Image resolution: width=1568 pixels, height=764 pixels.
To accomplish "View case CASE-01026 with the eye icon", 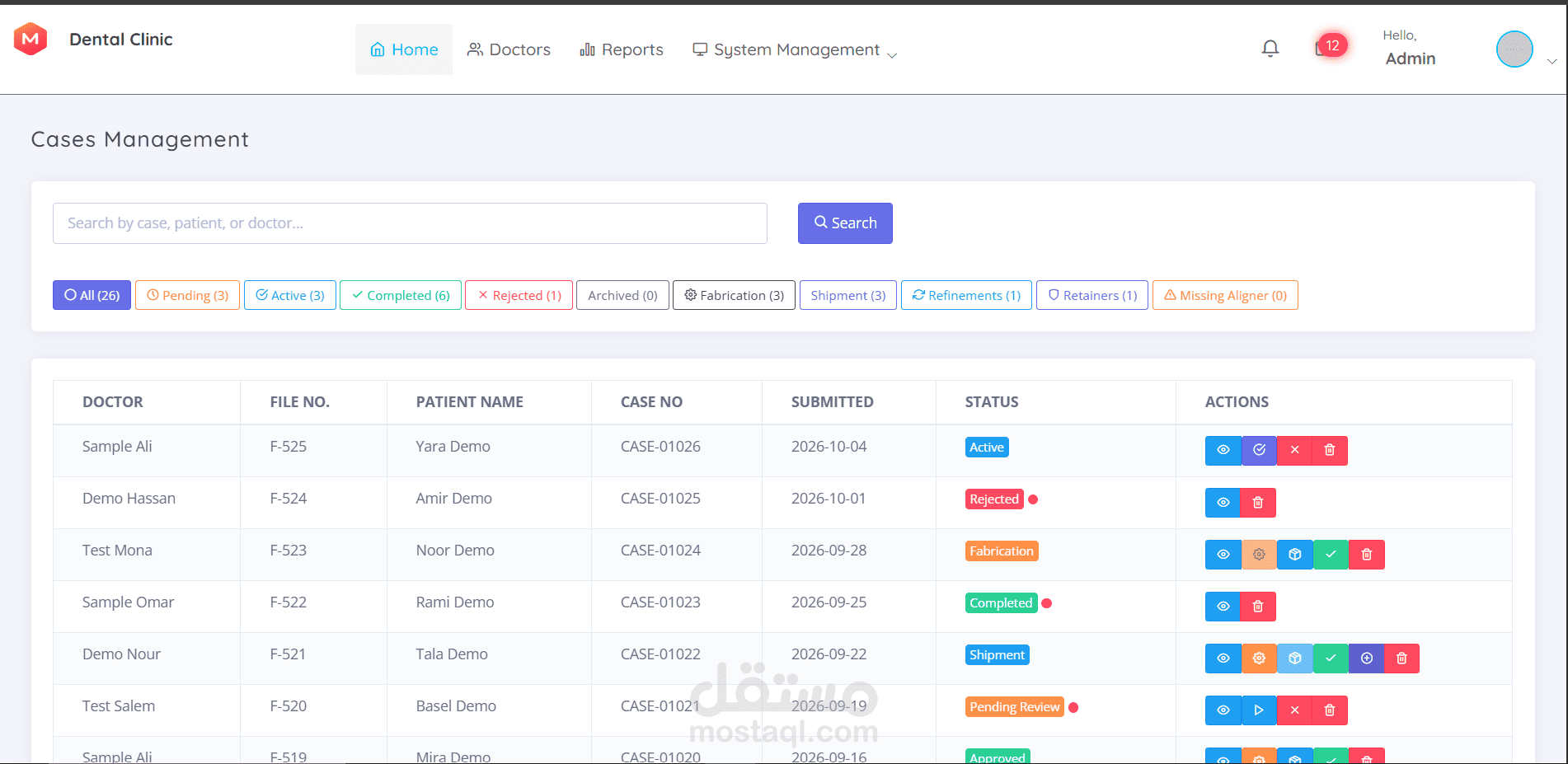I will click(1223, 450).
